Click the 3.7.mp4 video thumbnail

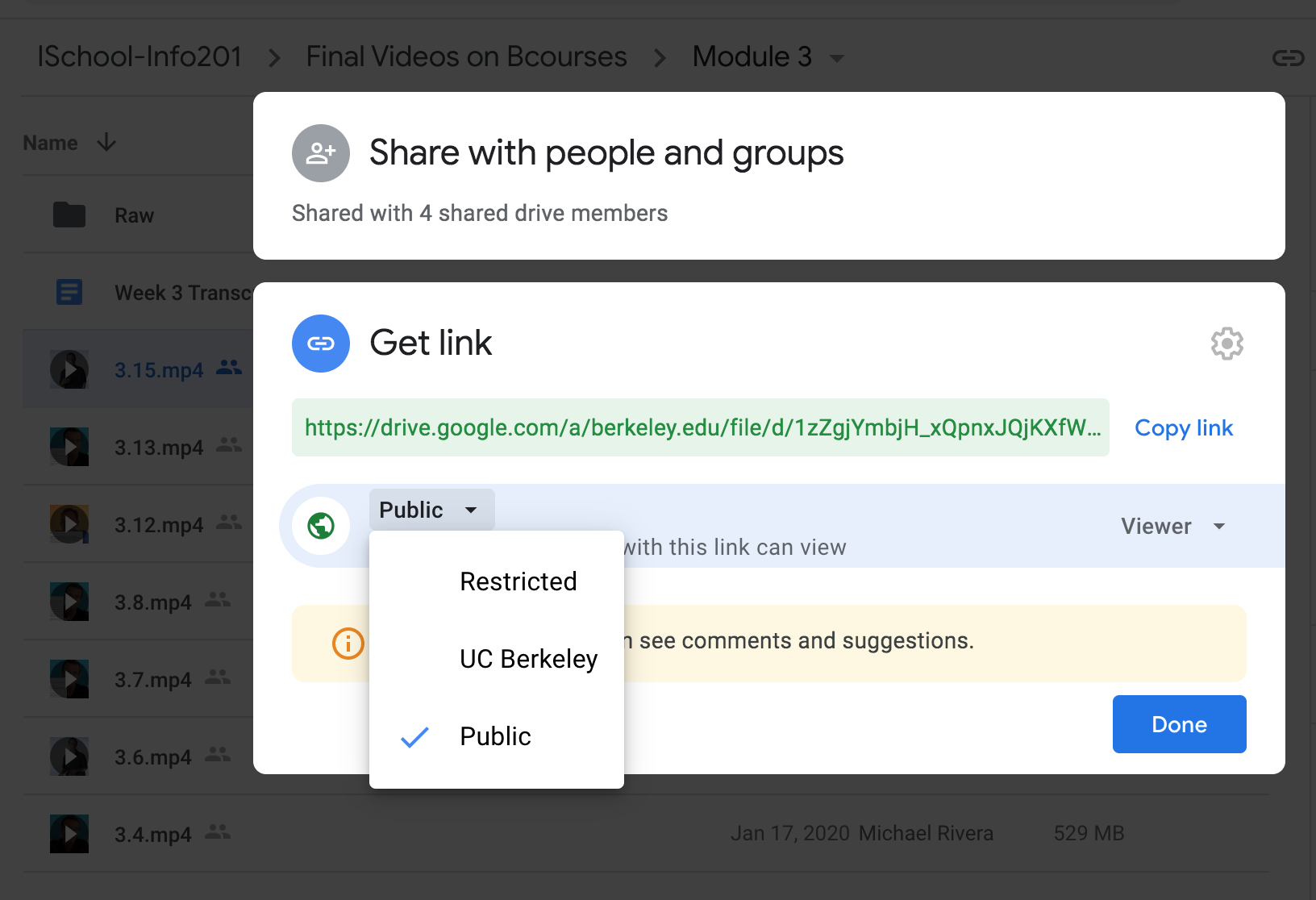point(69,679)
